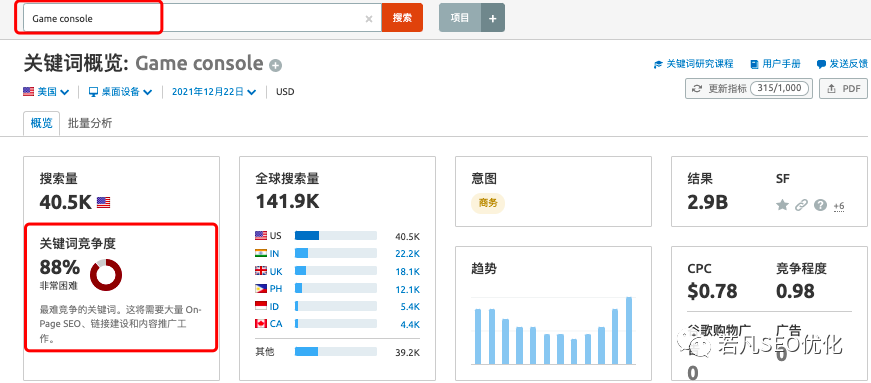The height and width of the screenshot is (383, 871).
Task: Expand the 桌面设备 device dropdown
Action: [121, 92]
